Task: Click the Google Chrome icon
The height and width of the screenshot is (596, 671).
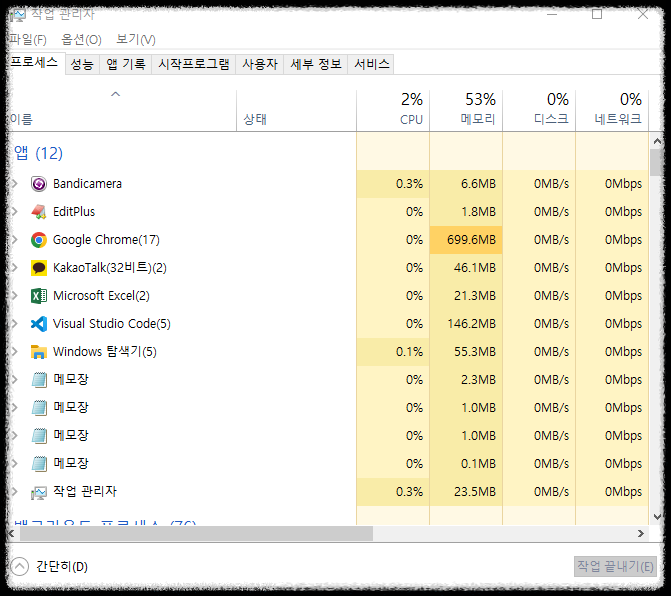Action: [39, 240]
